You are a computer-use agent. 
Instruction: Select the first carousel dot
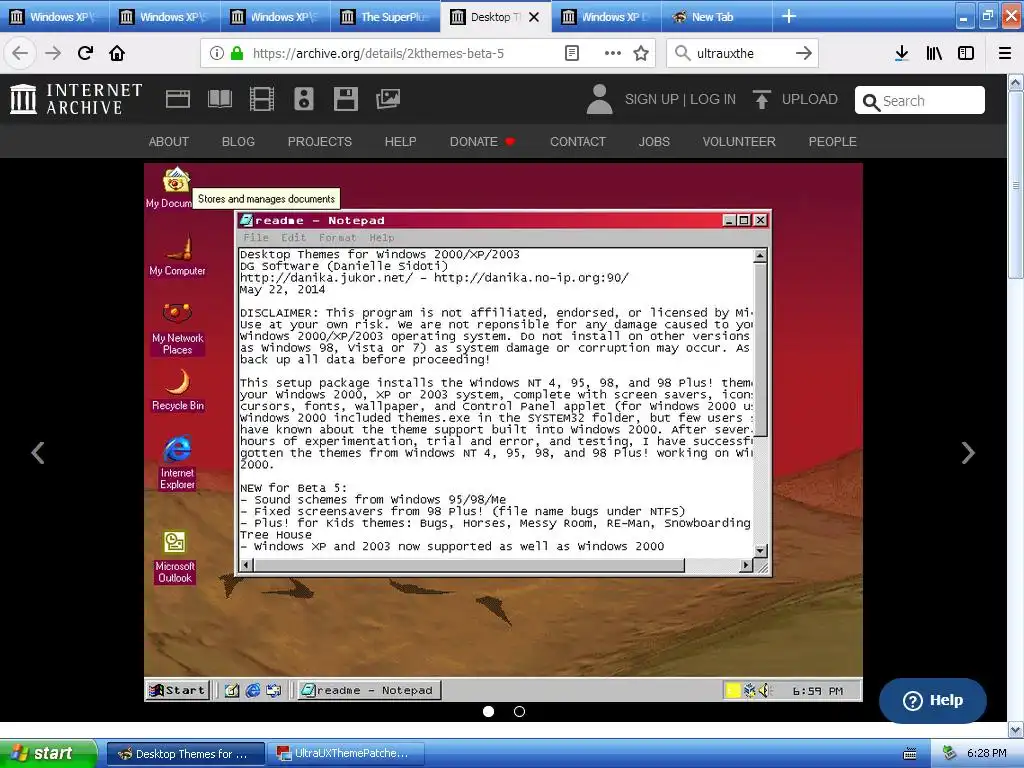[x=488, y=711]
